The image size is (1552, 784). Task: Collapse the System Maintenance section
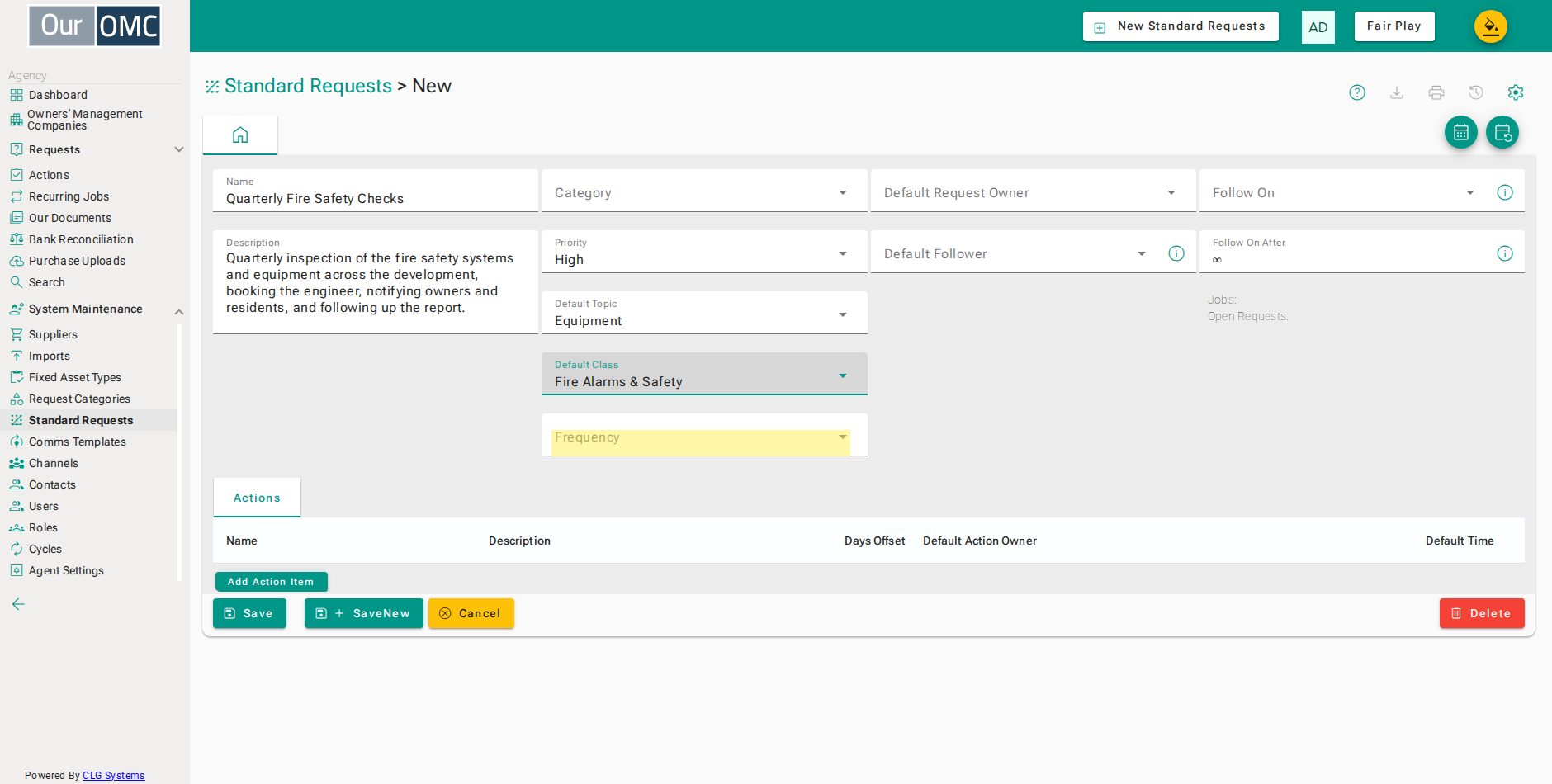click(179, 312)
